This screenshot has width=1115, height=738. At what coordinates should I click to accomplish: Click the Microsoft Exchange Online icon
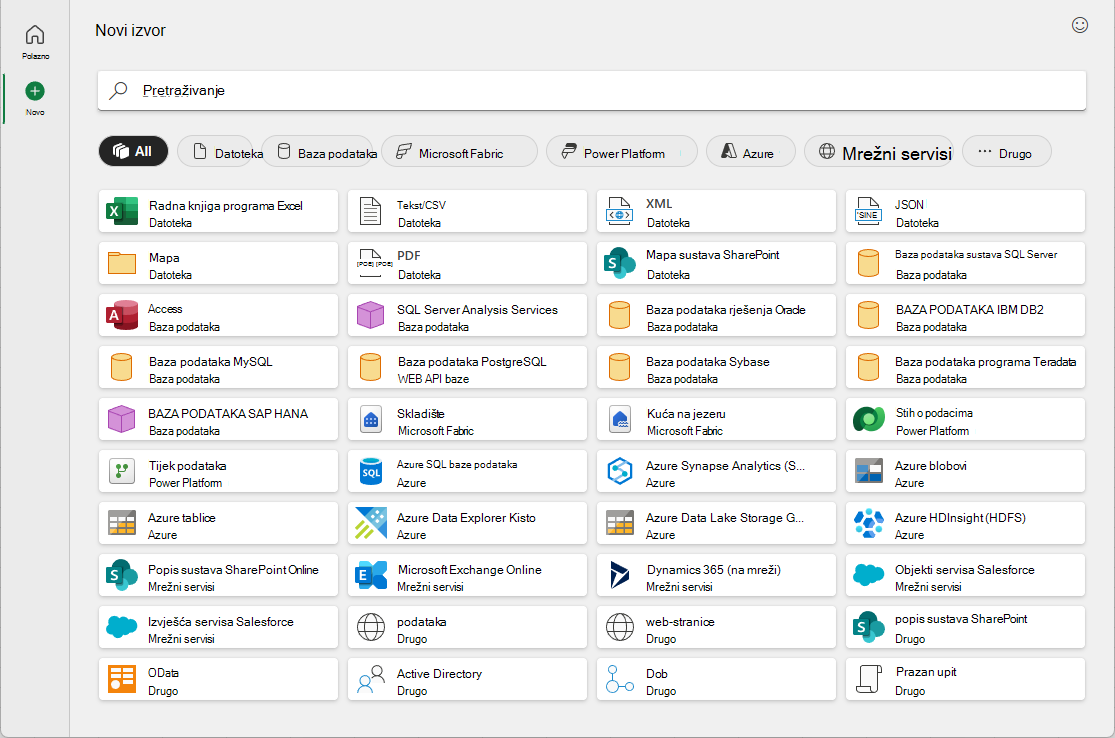tap(370, 575)
